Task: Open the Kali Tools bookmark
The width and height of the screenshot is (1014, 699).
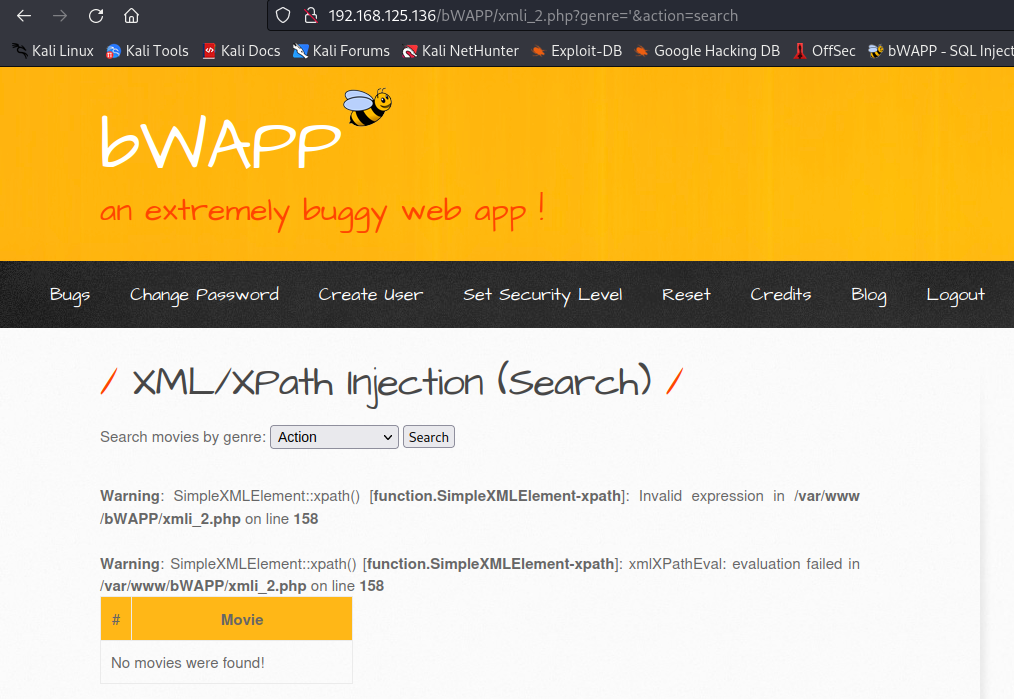Action: 147,51
